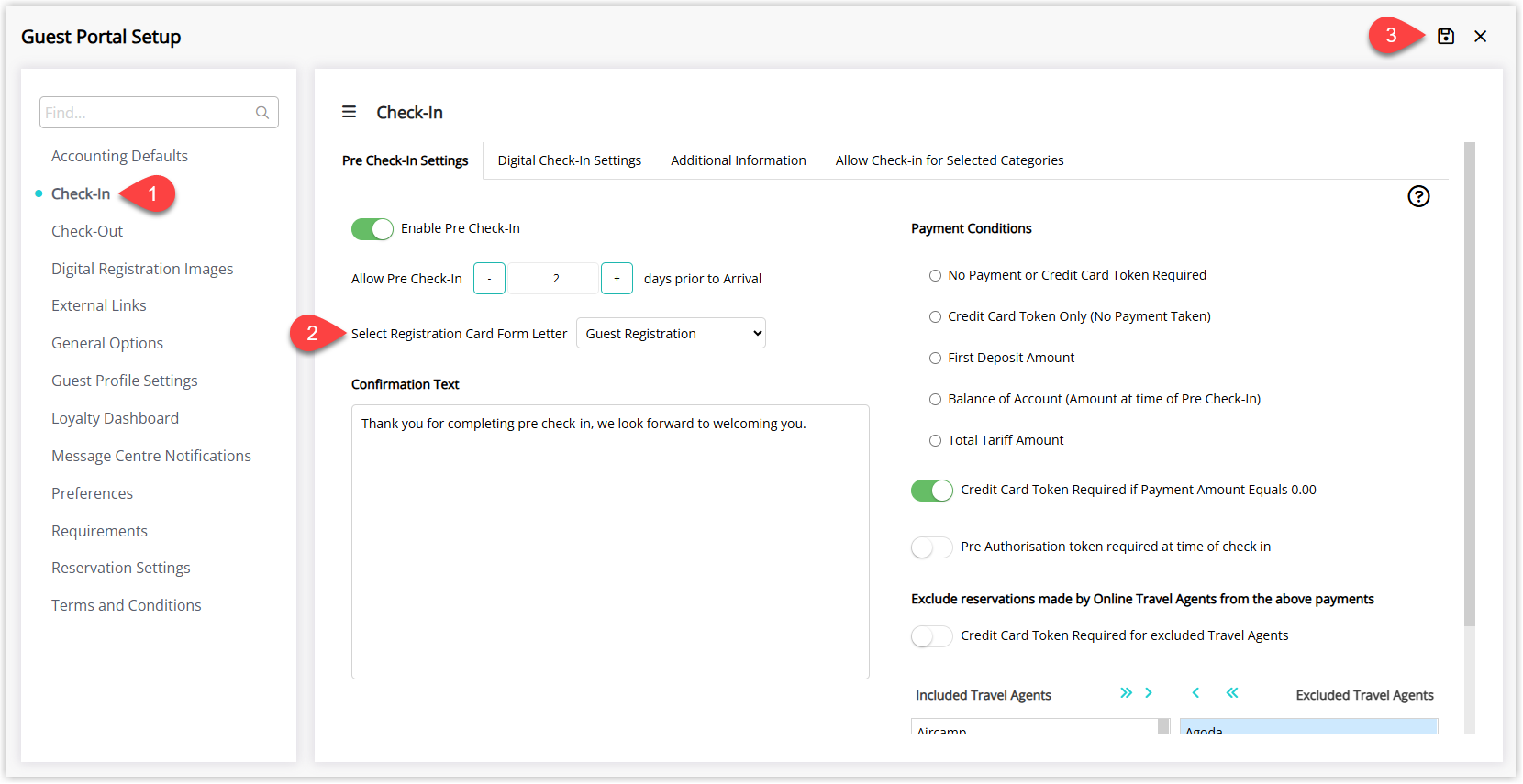The height and width of the screenshot is (784, 1523).
Task: Open Reservation Settings section
Action: pyautogui.click(x=121, y=568)
